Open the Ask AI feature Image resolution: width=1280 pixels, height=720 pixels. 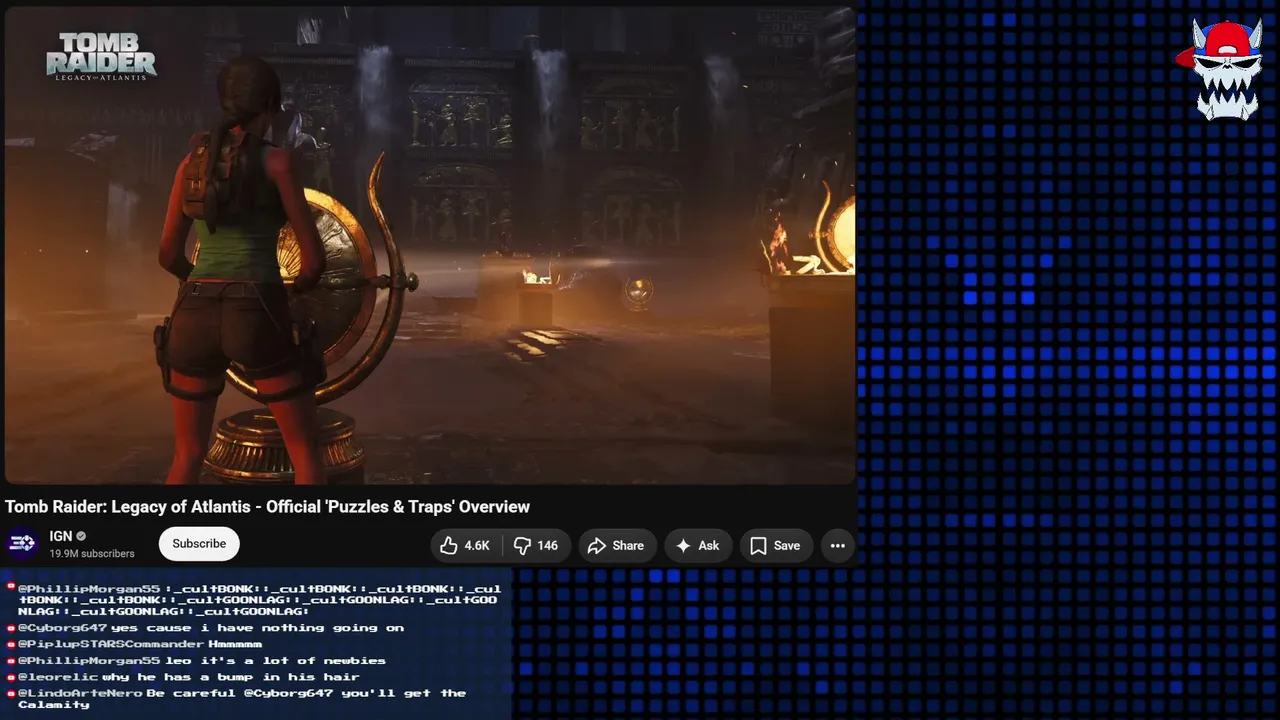698,545
